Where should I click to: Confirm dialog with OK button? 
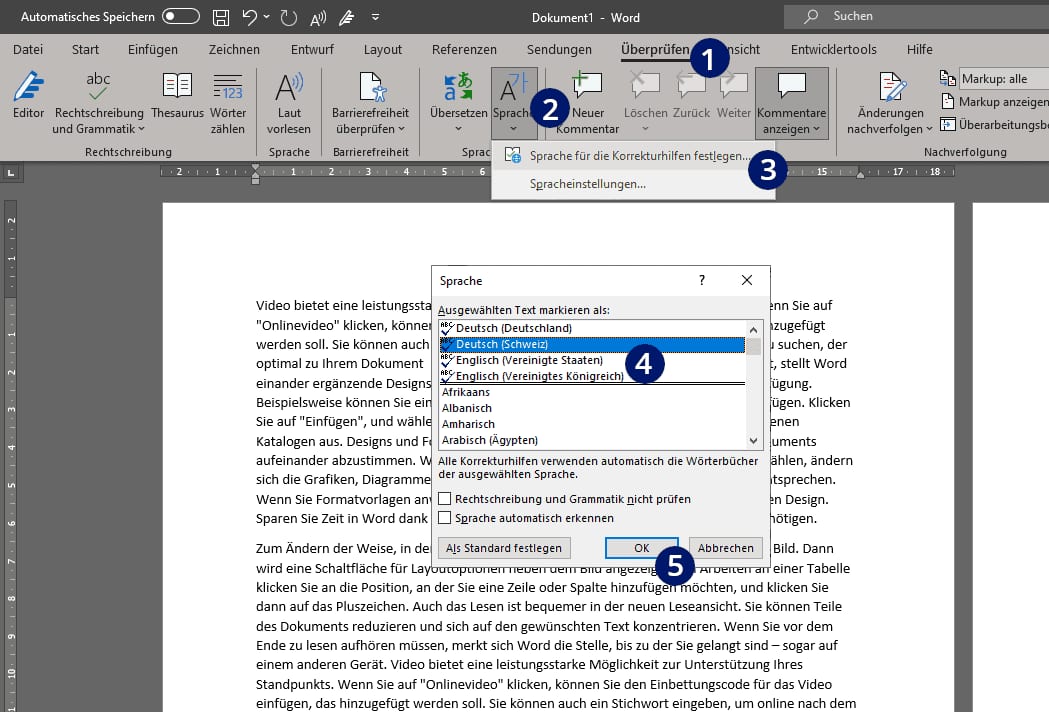(642, 548)
